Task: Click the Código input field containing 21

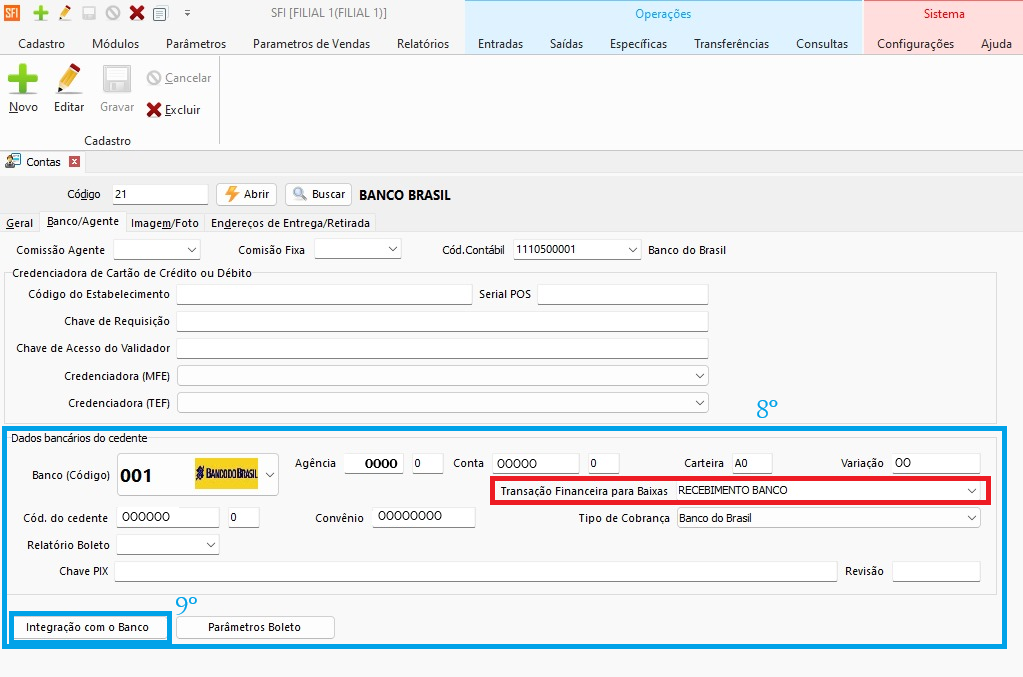Action: click(x=160, y=194)
